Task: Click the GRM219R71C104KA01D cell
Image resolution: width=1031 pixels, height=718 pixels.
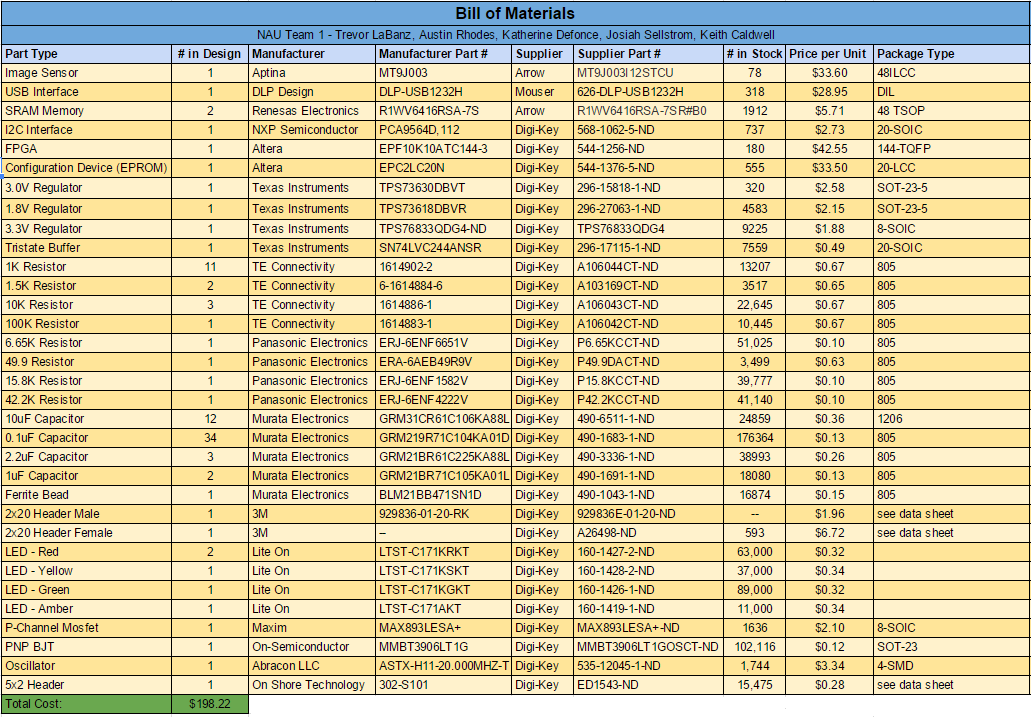Action: 444,439
